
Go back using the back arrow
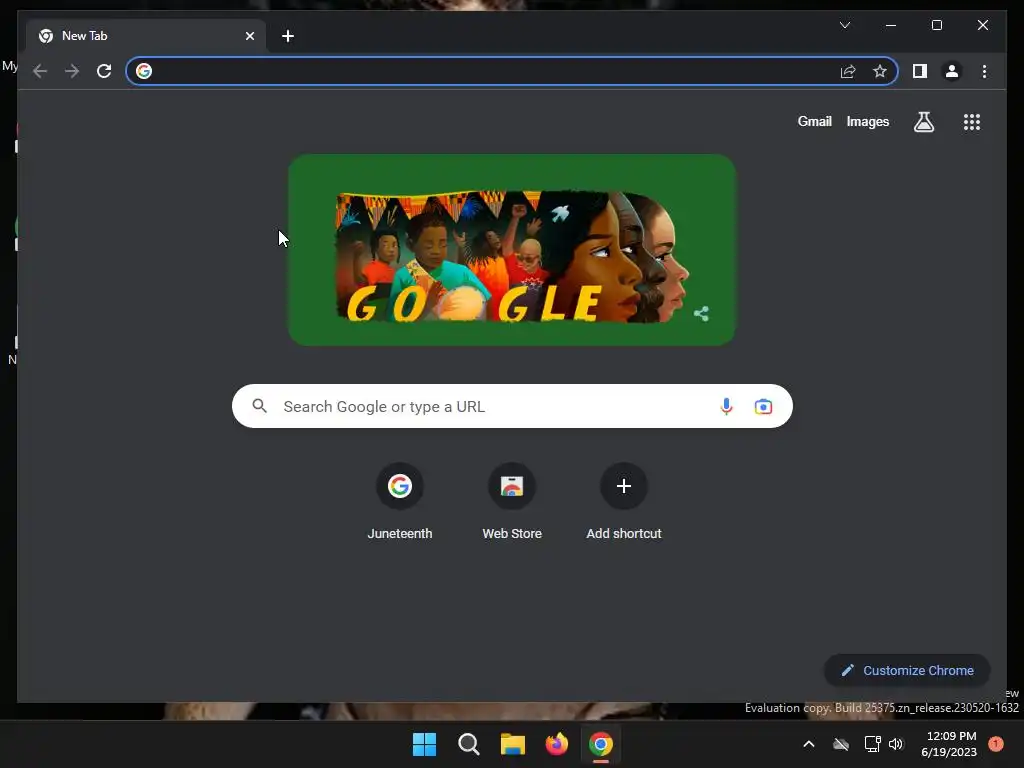(x=40, y=71)
